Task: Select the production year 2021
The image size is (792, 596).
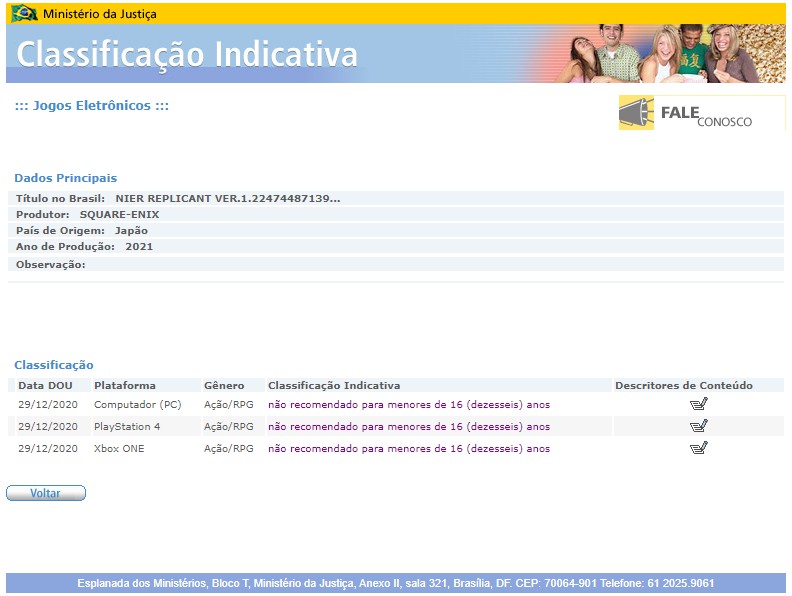Action: pyautogui.click(x=139, y=247)
